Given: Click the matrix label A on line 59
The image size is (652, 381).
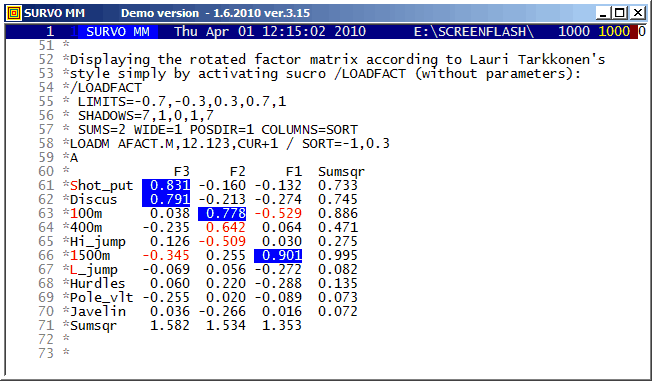Looking at the screenshot, I should click(74, 158).
